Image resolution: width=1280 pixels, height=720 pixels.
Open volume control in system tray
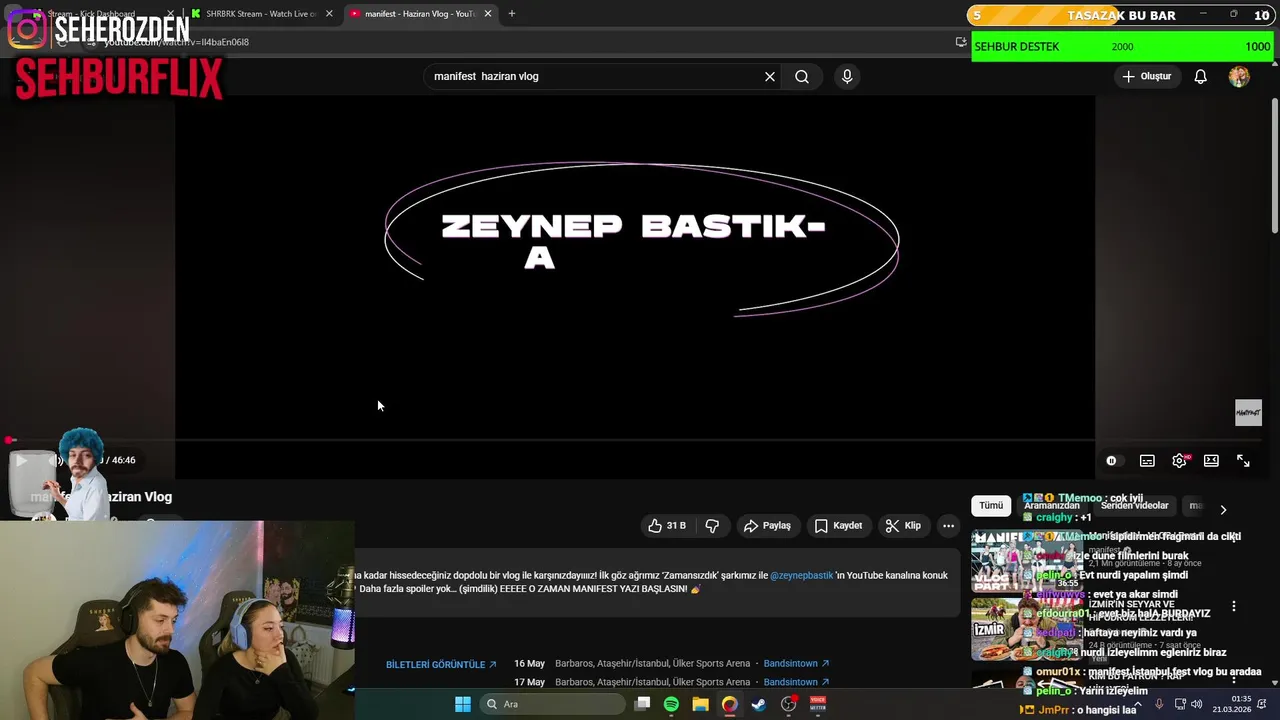(x=1199, y=704)
